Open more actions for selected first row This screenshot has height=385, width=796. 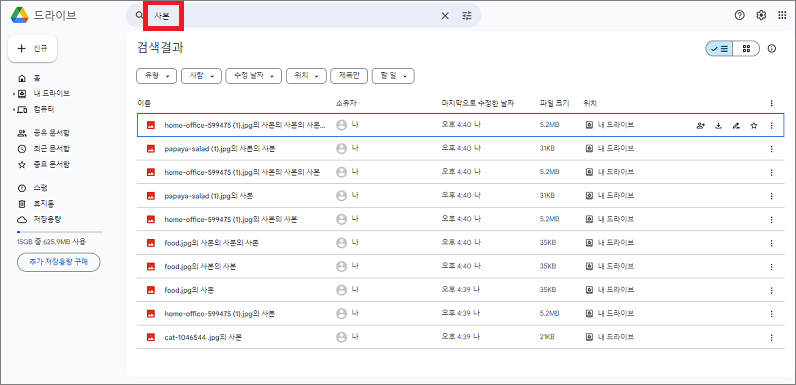pos(772,125)
